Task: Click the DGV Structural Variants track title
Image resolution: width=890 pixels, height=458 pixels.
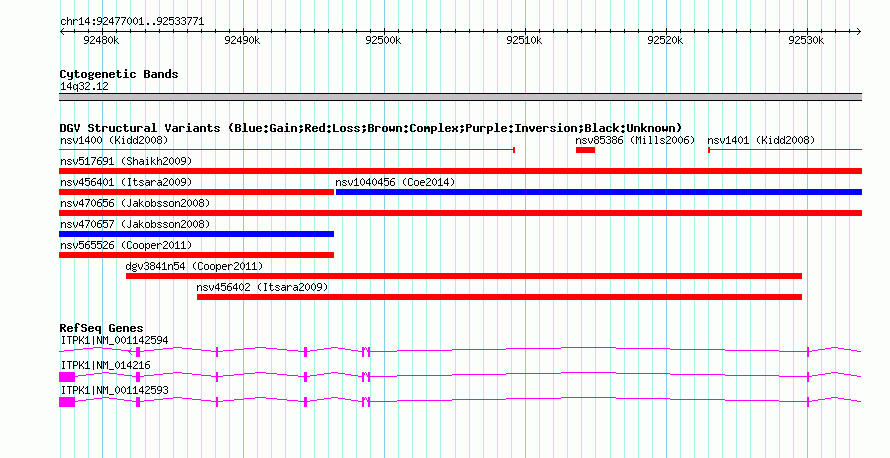Action: click(x=371, y=128)
